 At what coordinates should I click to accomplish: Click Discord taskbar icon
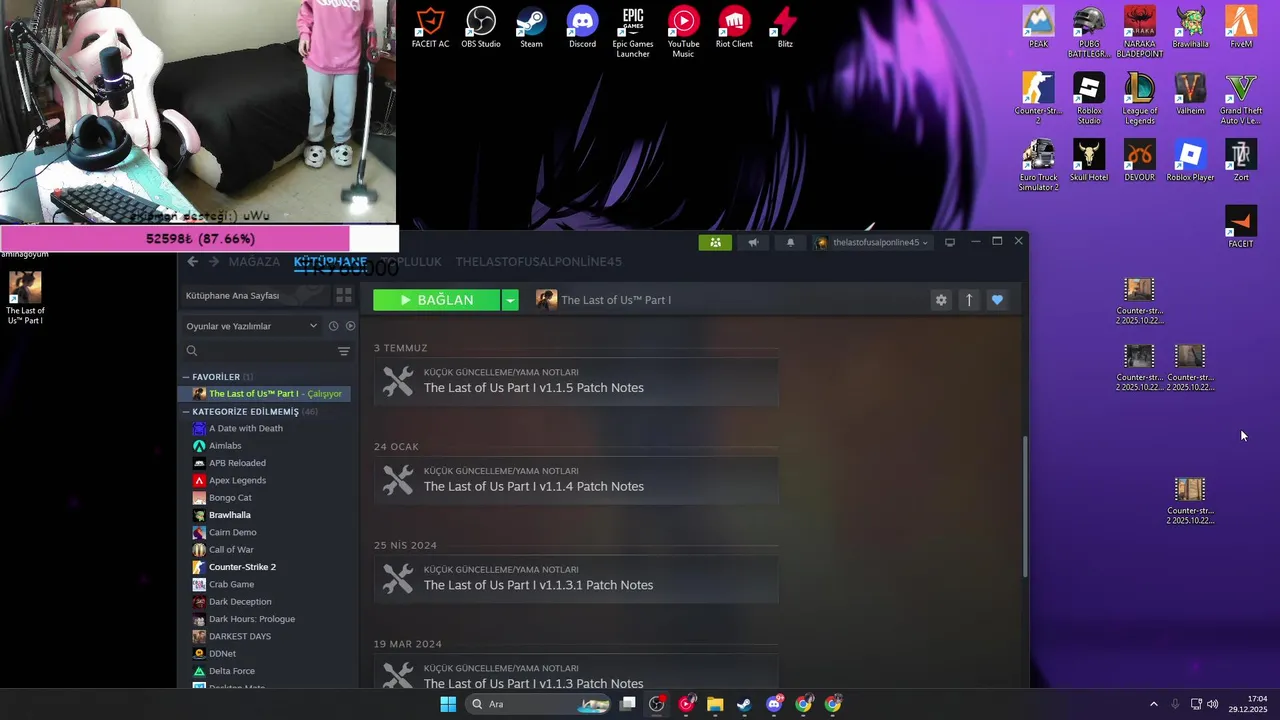pos(774,704)
